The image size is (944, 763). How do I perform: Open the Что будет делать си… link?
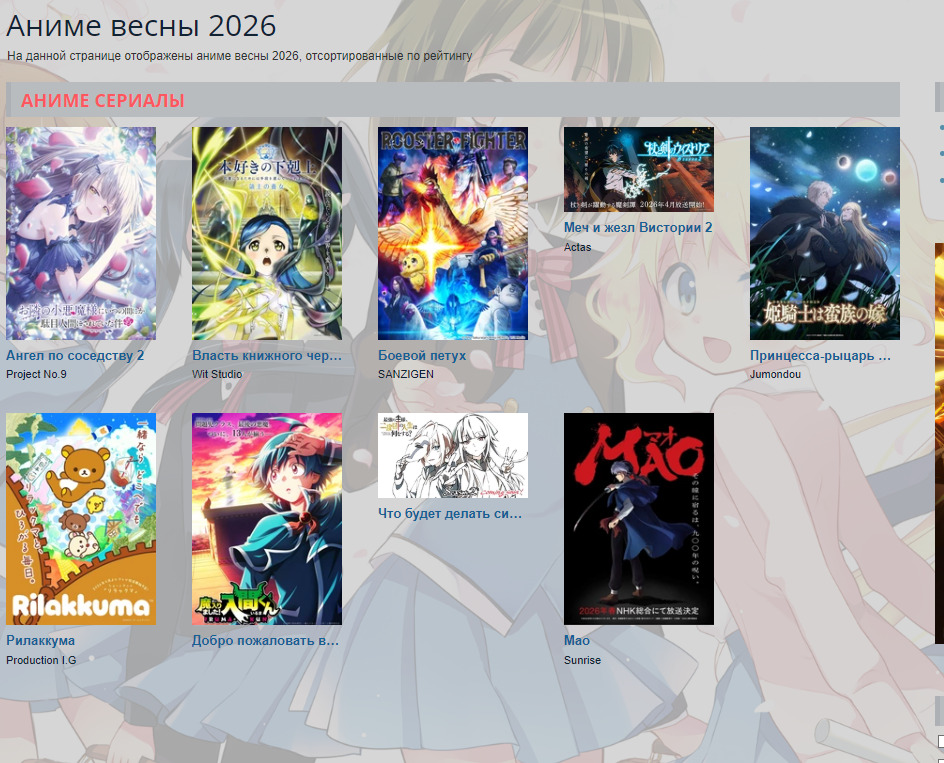click(450, 513)
